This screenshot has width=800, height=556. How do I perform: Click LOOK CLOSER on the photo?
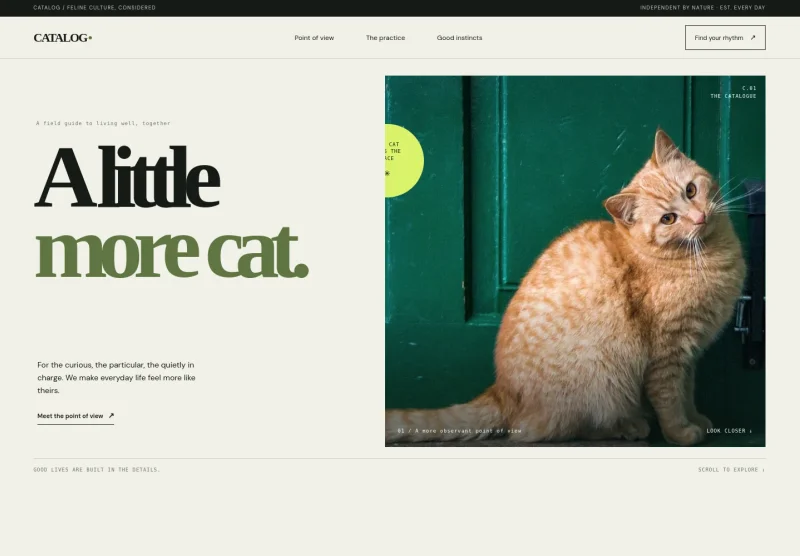(729, 431)
